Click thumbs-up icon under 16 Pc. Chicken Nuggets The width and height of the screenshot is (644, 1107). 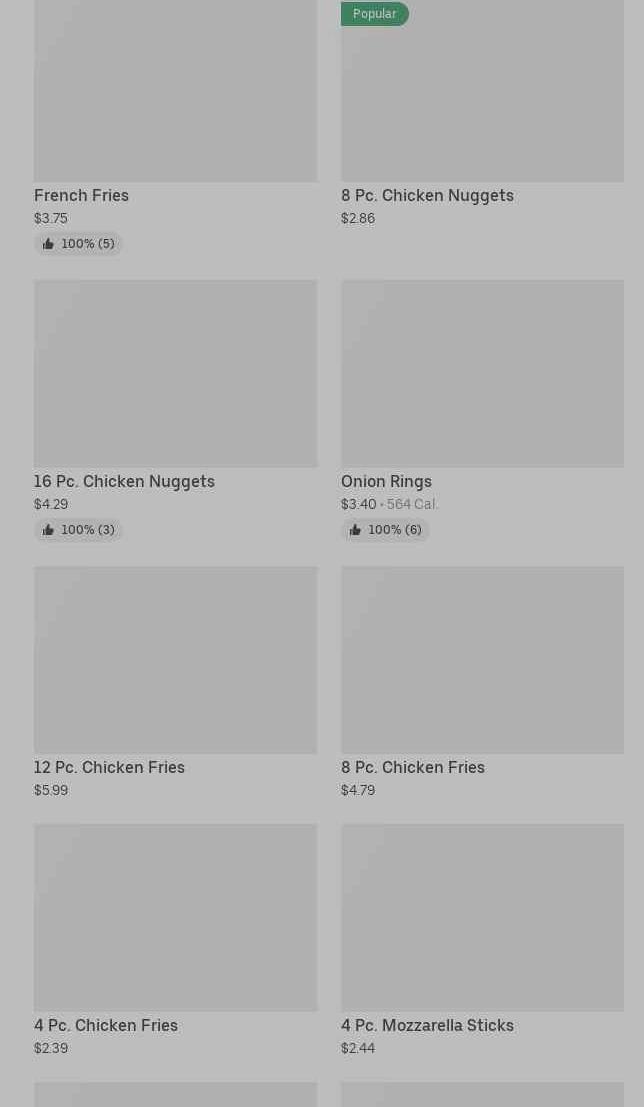click(48, 530)
